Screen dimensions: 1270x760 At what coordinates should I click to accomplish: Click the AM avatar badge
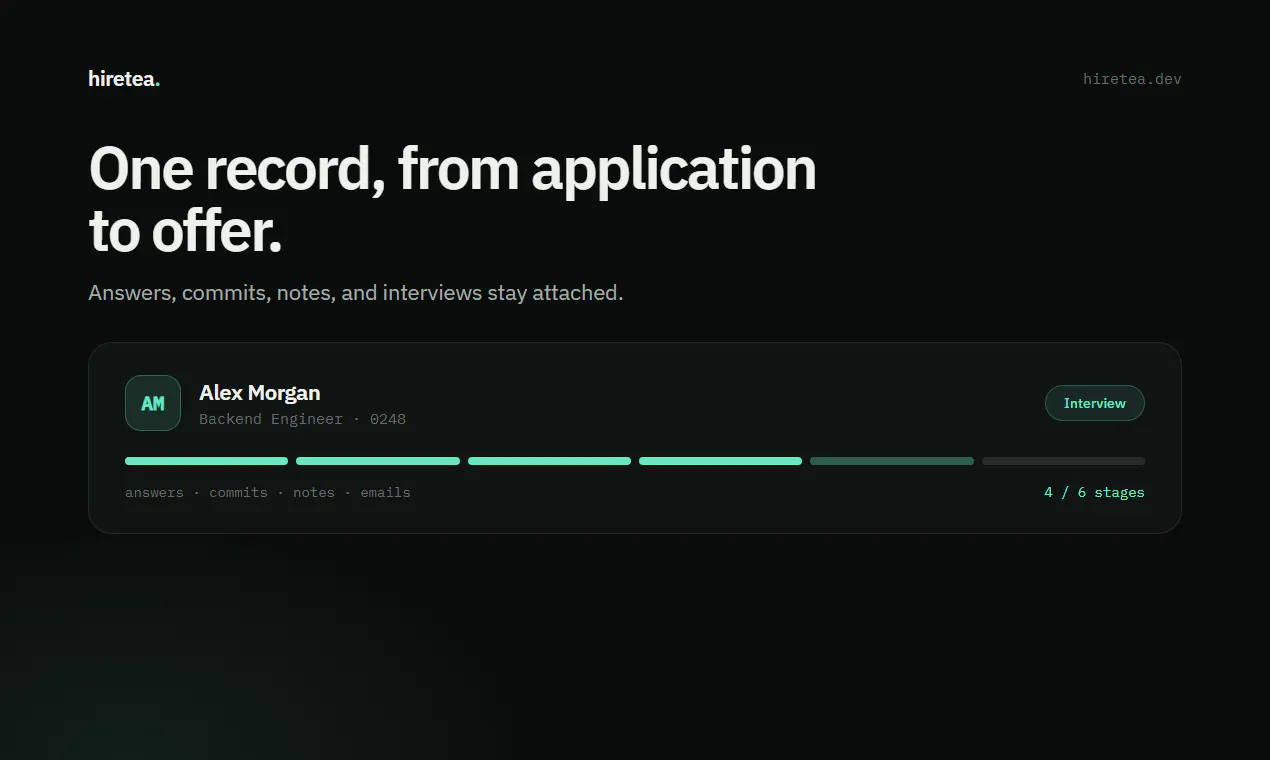click(153, 403)
